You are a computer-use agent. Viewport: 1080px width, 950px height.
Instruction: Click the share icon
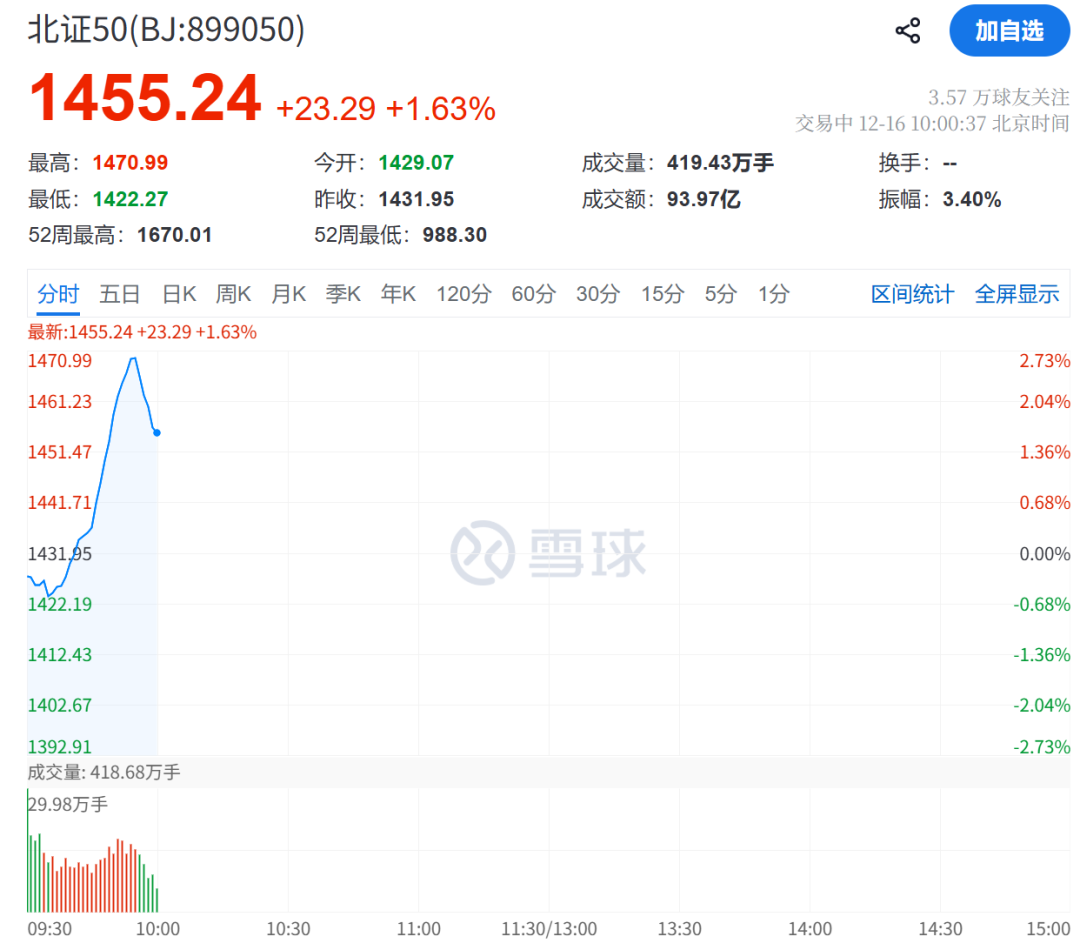(907, 31)
